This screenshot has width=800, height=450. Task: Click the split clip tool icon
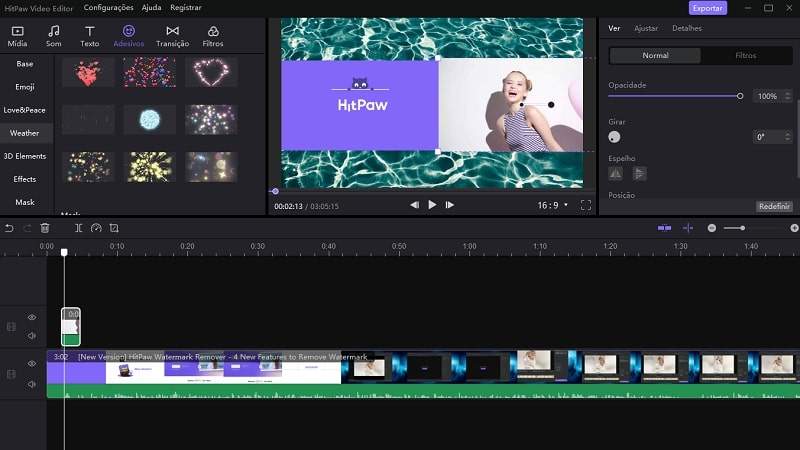coord(78,228)
